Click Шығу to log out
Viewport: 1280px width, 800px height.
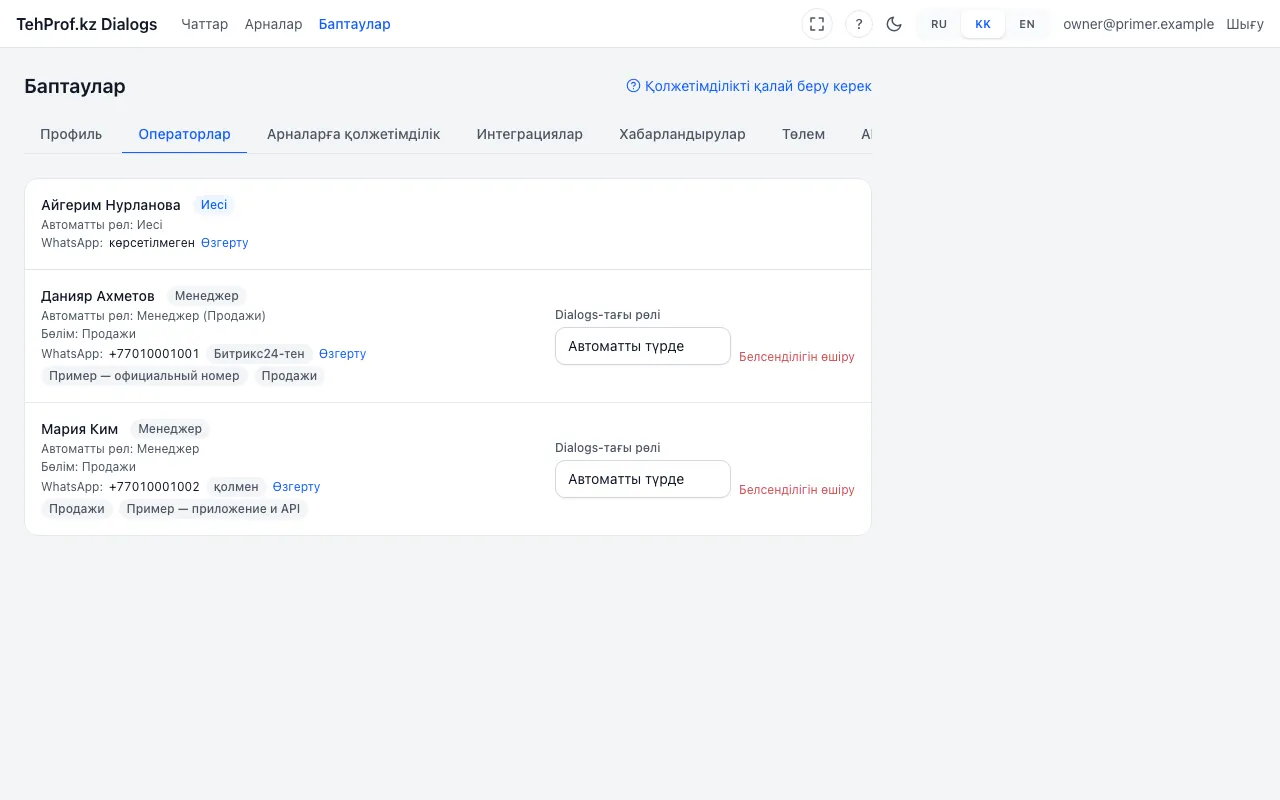1245,24
